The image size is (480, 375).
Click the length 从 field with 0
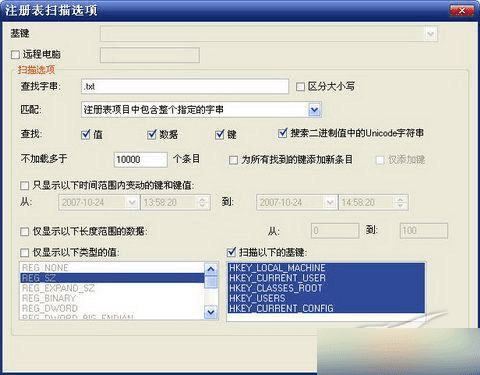click(x=335, y=231)
